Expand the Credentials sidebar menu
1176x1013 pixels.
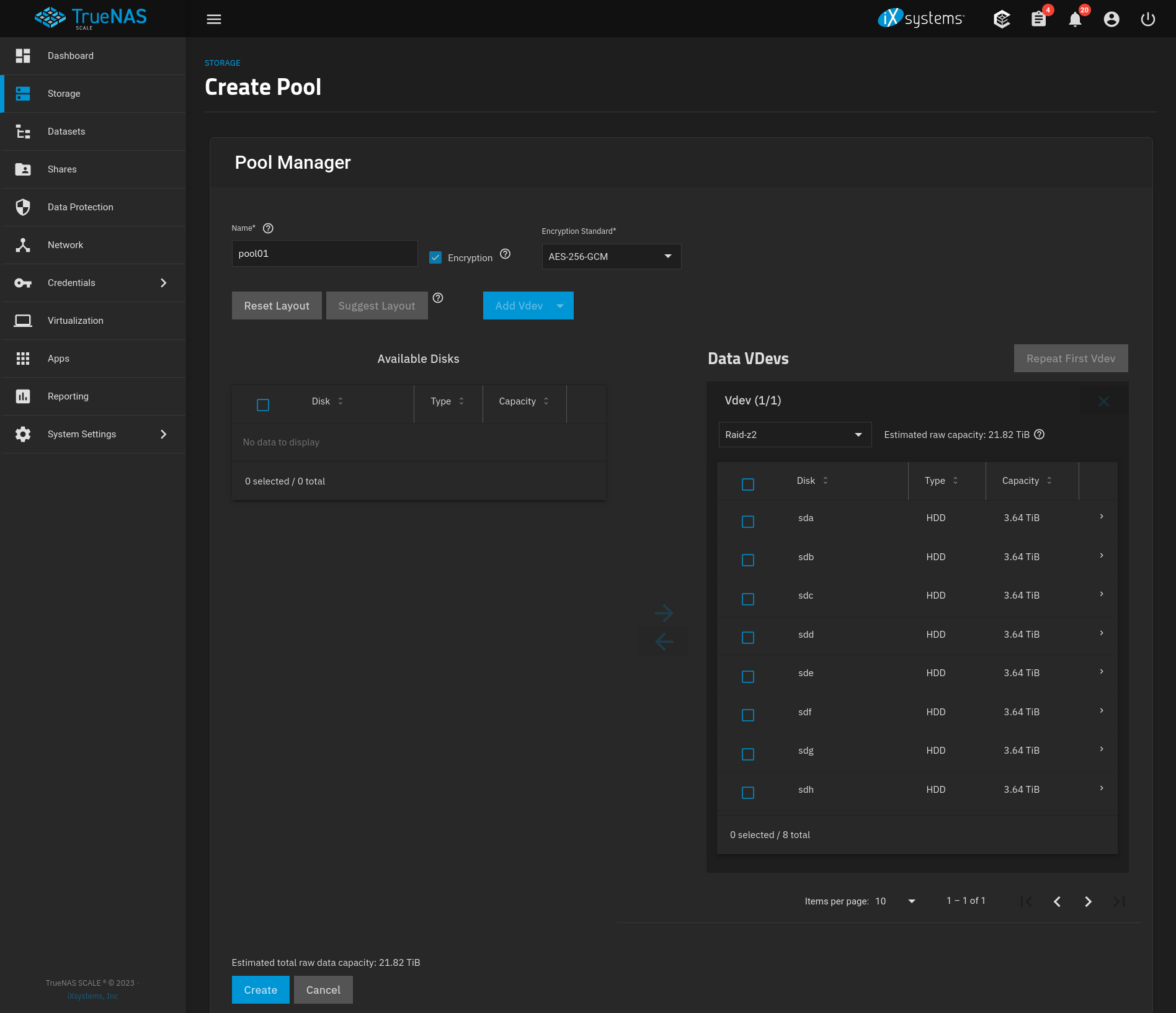tap(71, 282)
